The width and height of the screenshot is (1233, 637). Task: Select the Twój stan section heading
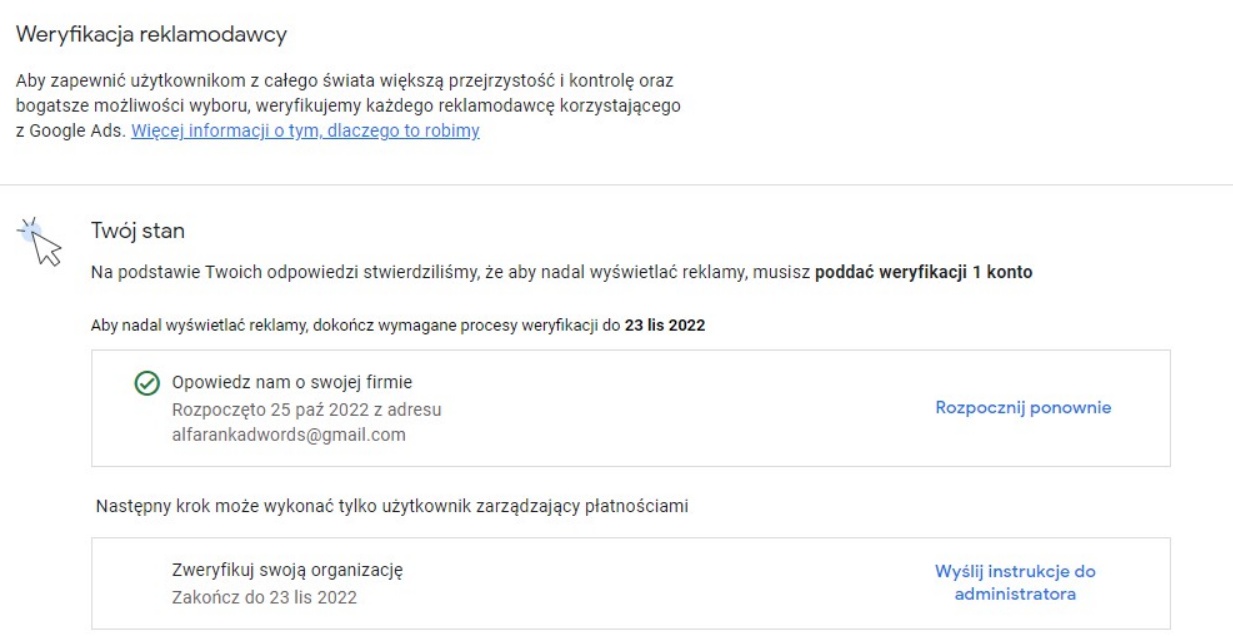(137, 231)
